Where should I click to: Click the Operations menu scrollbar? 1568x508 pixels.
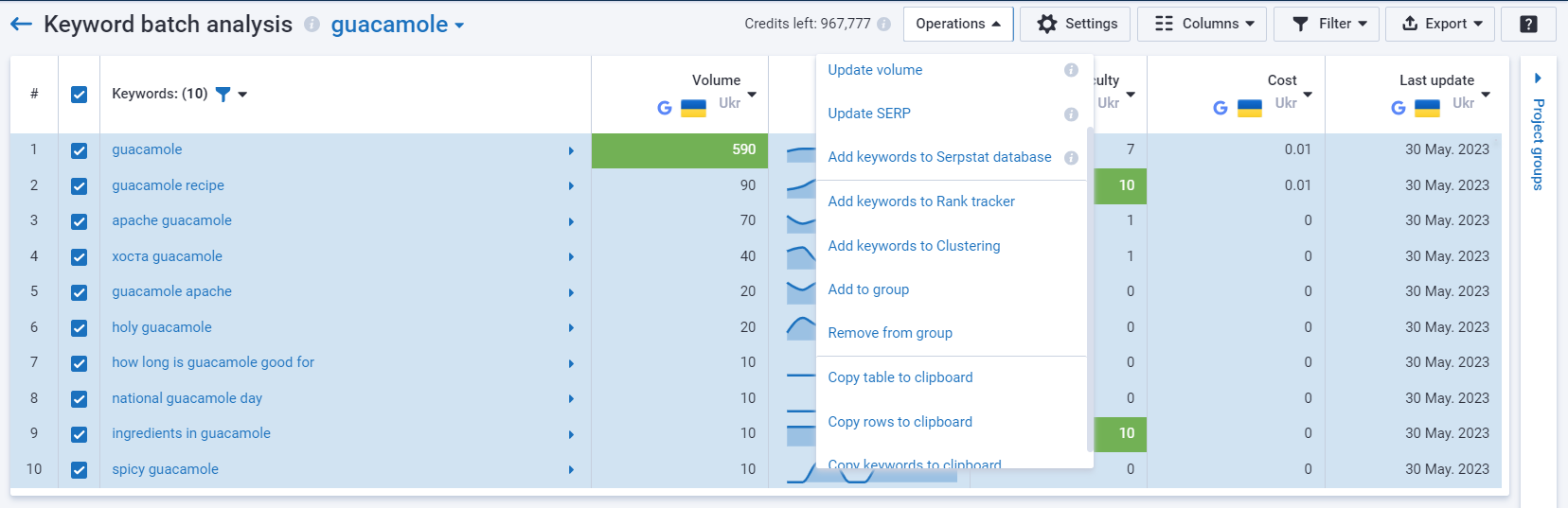[1090, 289]
